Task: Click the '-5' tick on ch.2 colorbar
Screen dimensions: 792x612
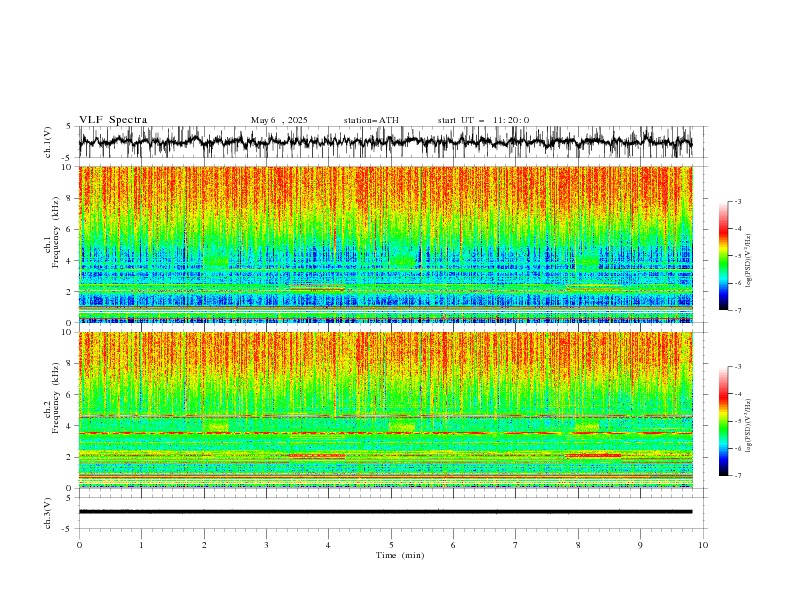Action: tap(737, 421)
